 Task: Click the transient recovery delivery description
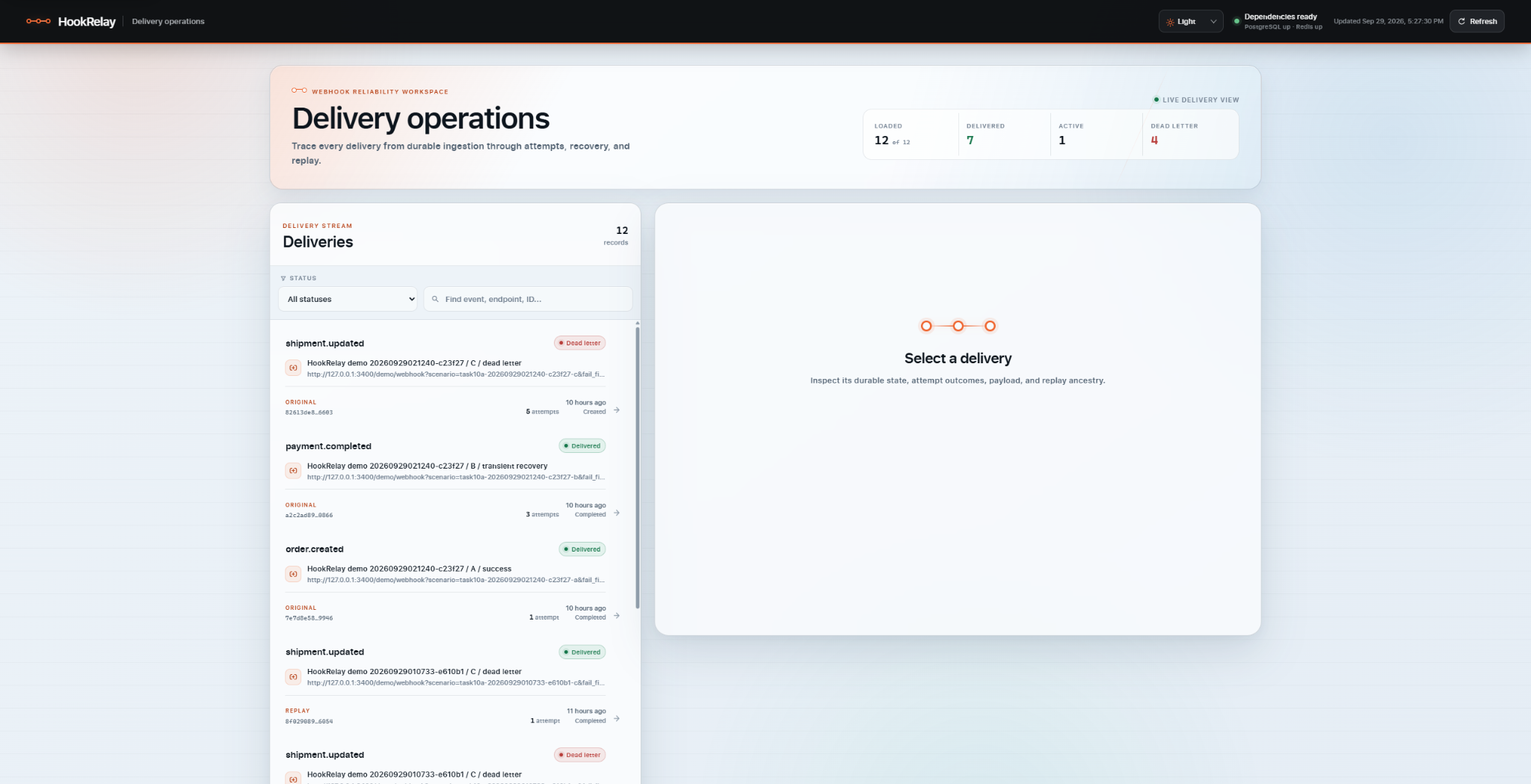[428, 466]
